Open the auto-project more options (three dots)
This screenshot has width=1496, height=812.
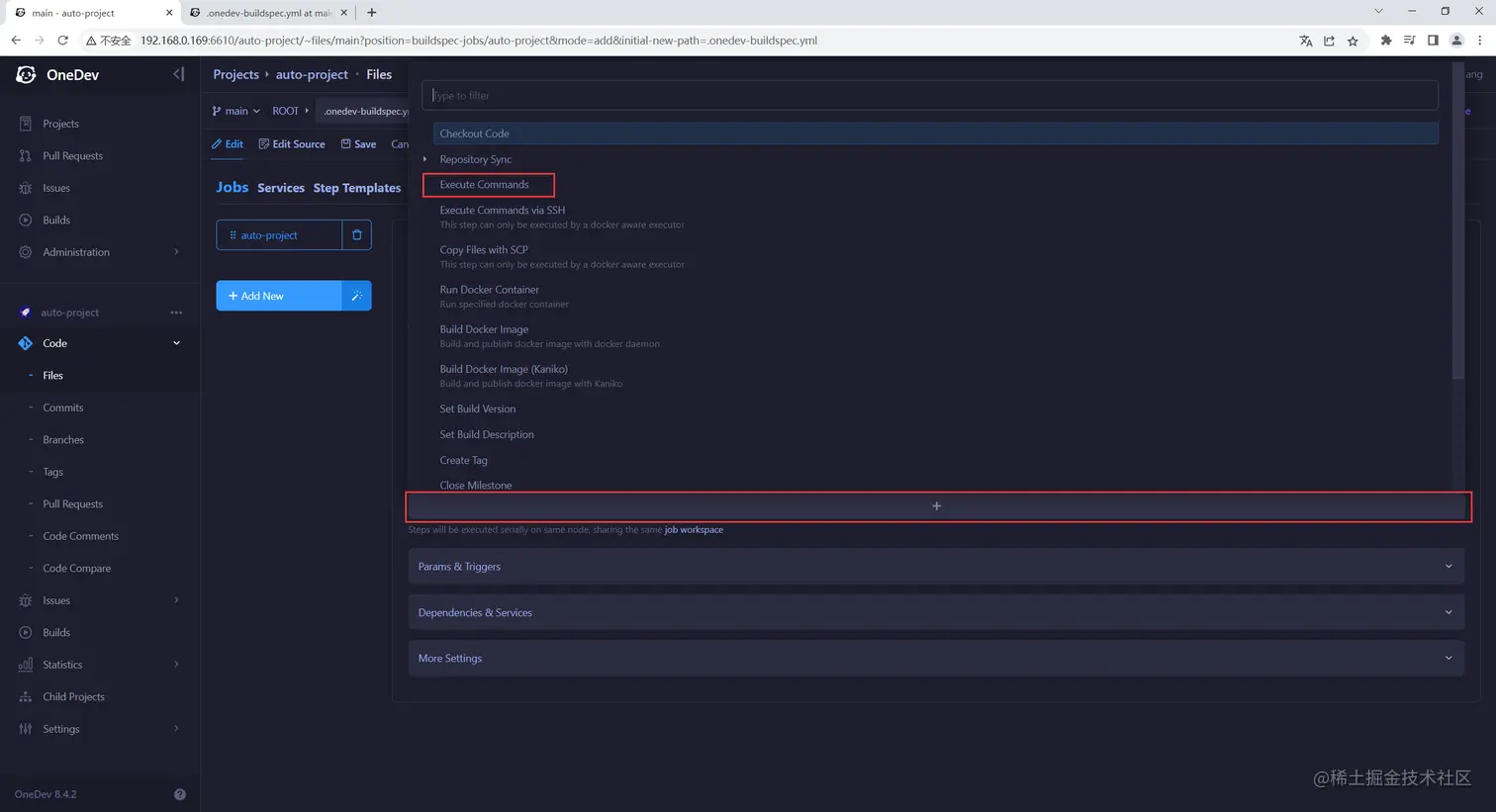(x=176, y=313)
